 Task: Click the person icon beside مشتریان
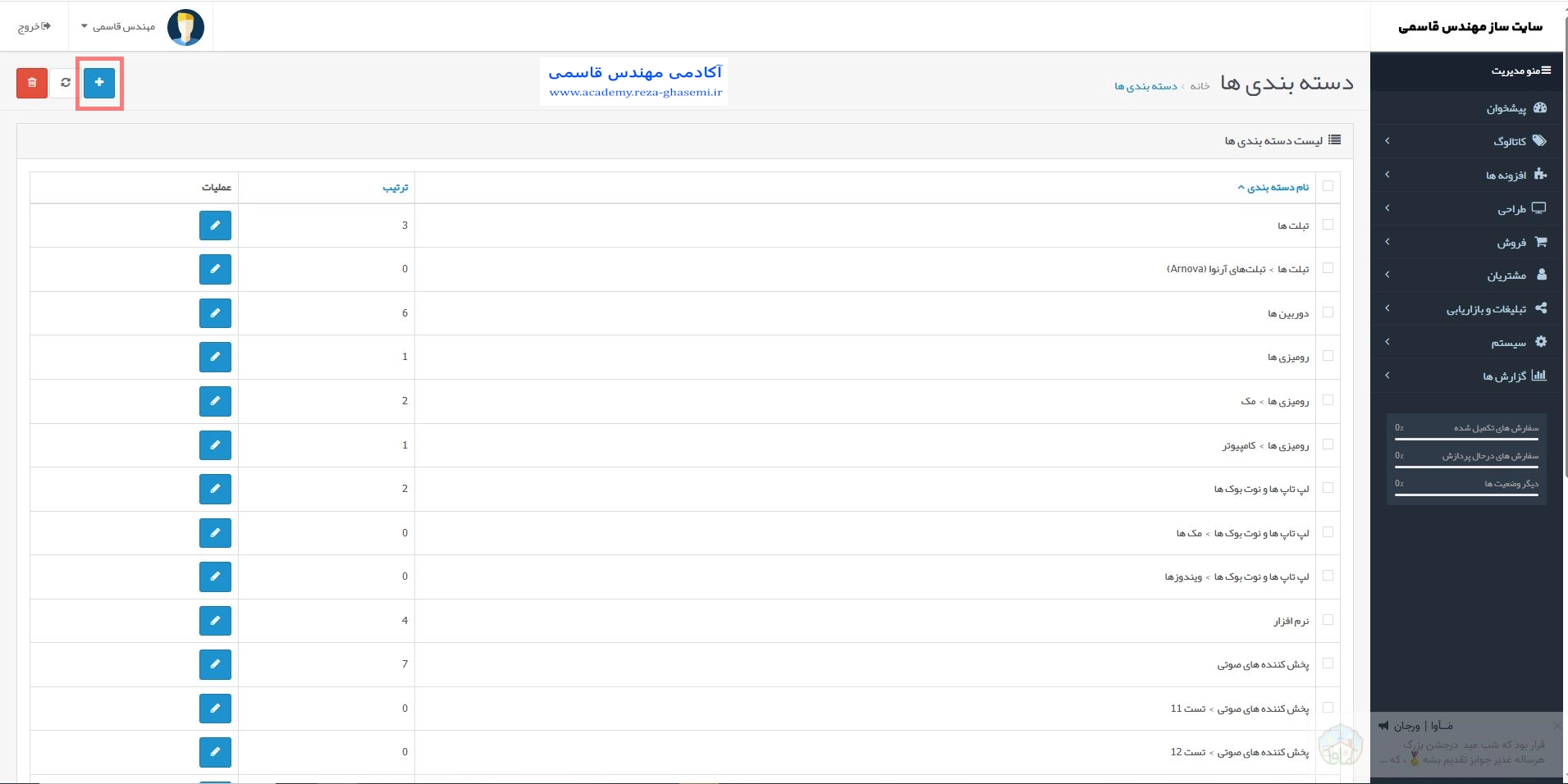1541,275
